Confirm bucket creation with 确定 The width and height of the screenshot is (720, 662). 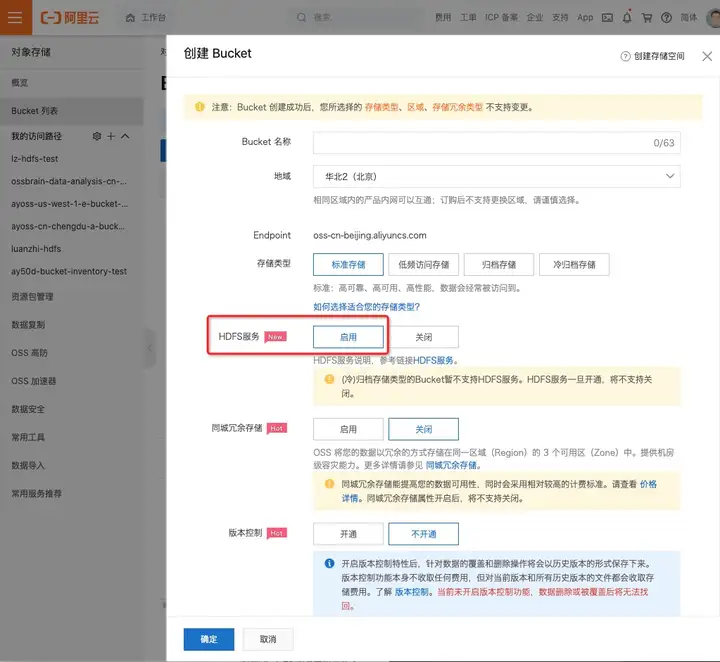209,639
